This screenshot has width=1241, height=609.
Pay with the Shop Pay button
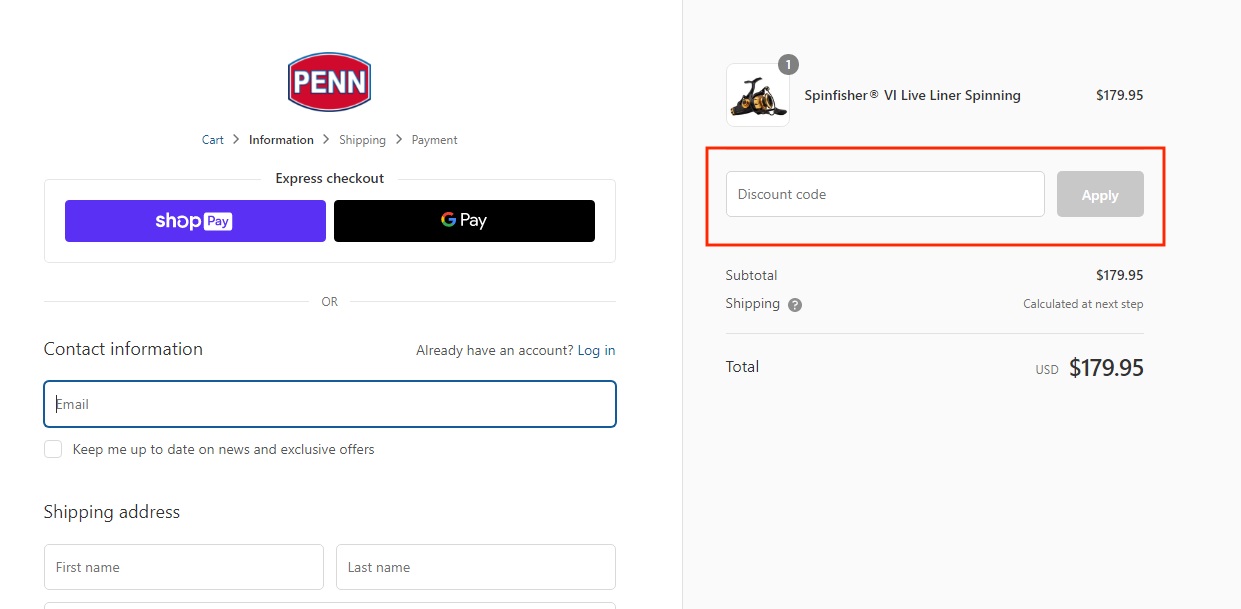195,221
